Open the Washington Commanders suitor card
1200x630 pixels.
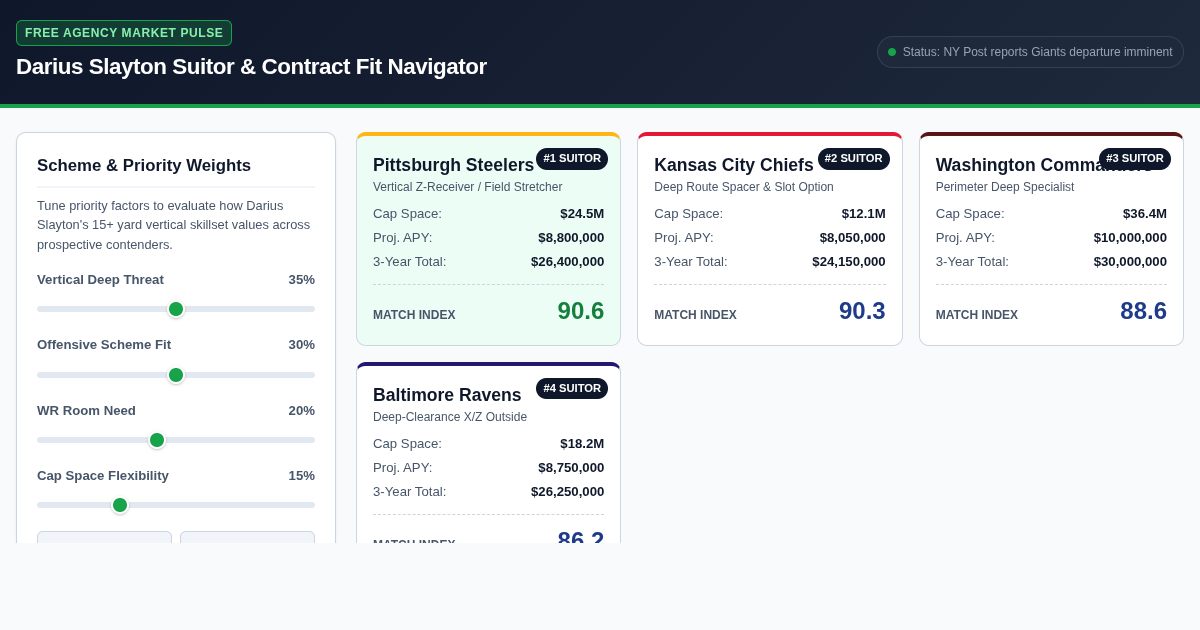pyautogui.click(x=1051, y=239)
